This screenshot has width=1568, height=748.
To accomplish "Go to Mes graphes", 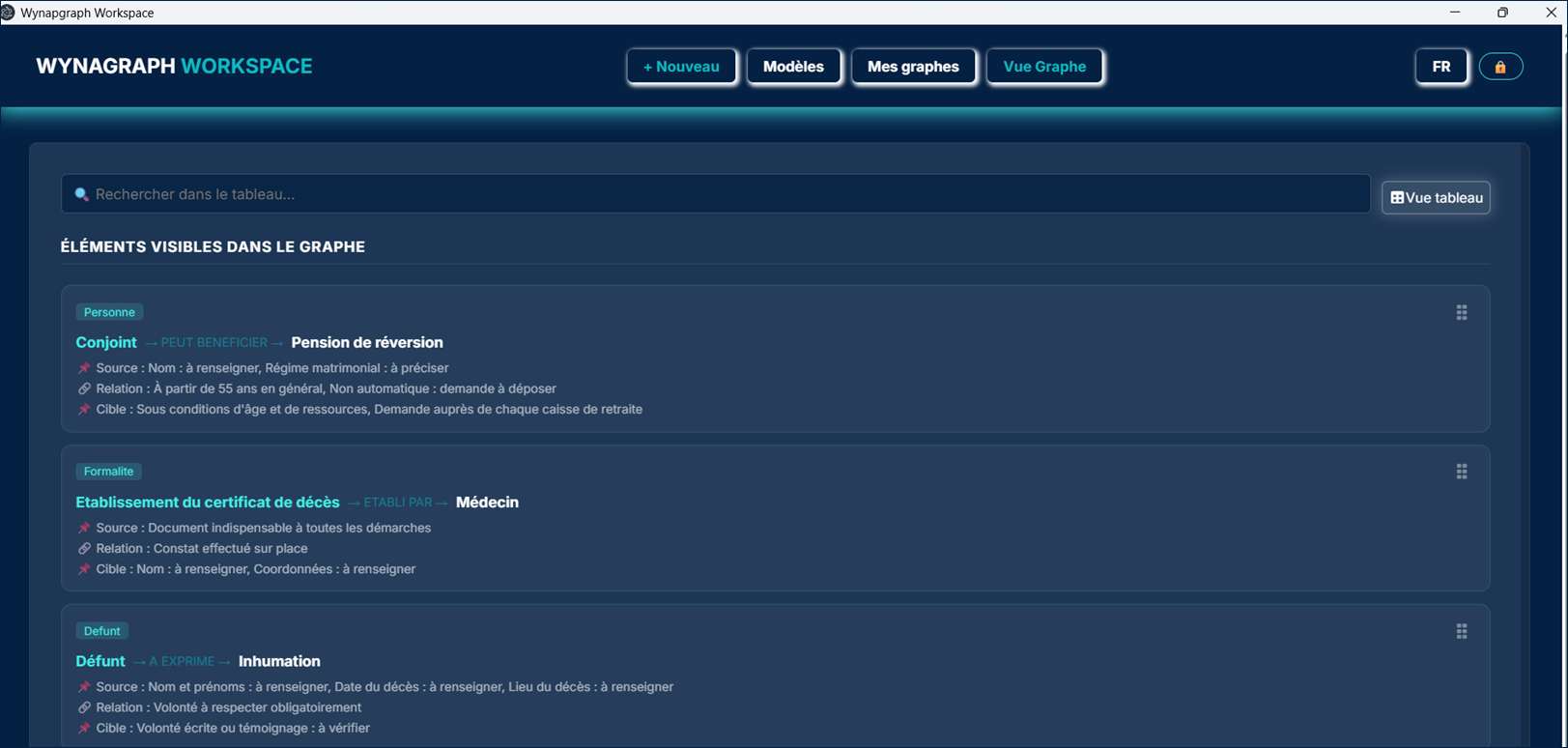I will coord(913,67).
